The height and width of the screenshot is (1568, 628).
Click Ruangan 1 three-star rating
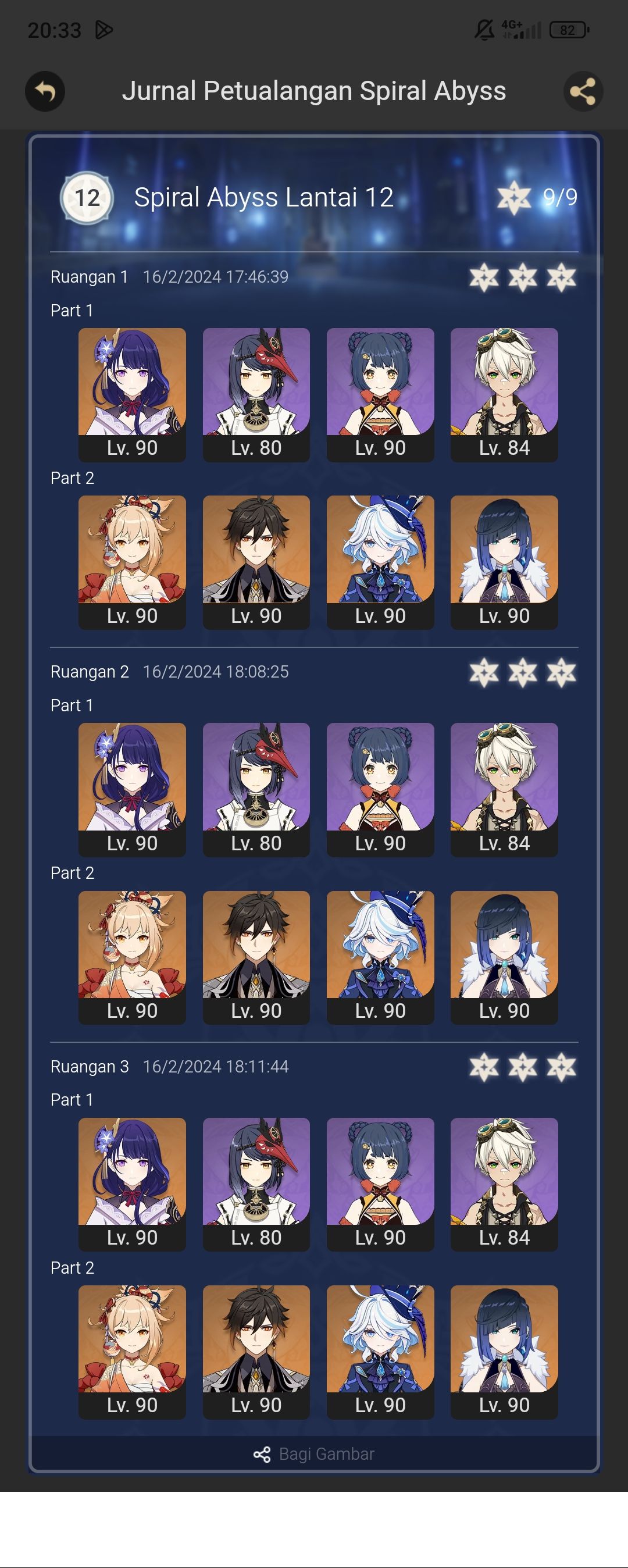click(x=523, y=277)
